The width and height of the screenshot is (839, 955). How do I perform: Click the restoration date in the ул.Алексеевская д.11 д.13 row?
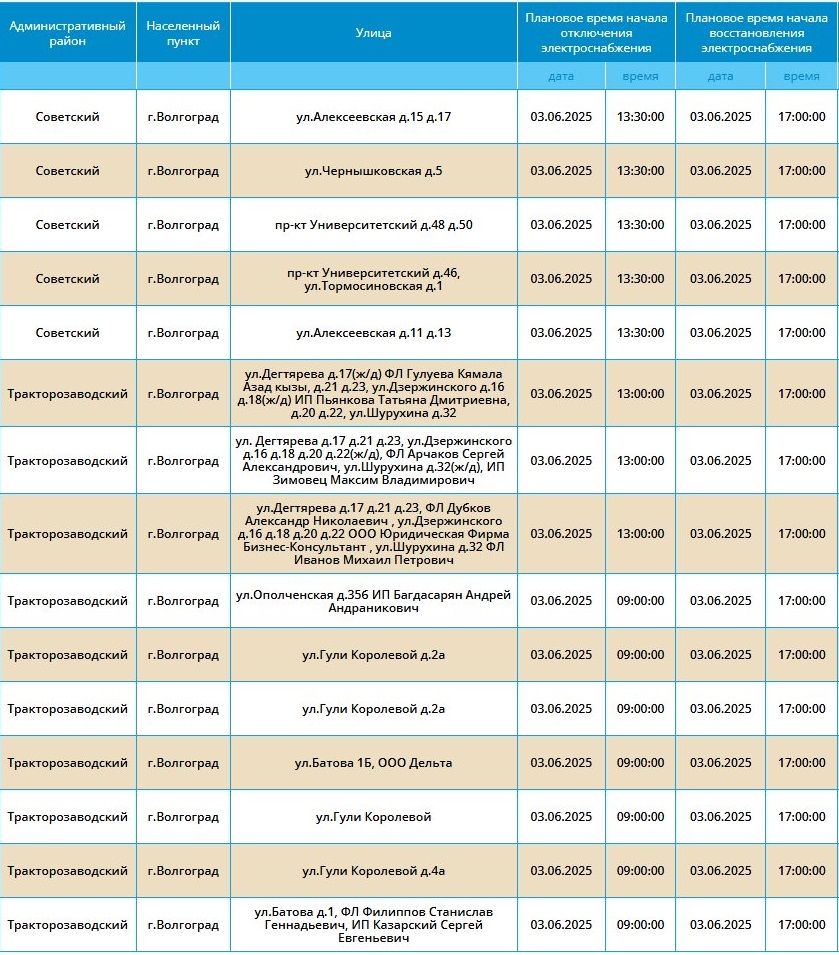[720, 333]
